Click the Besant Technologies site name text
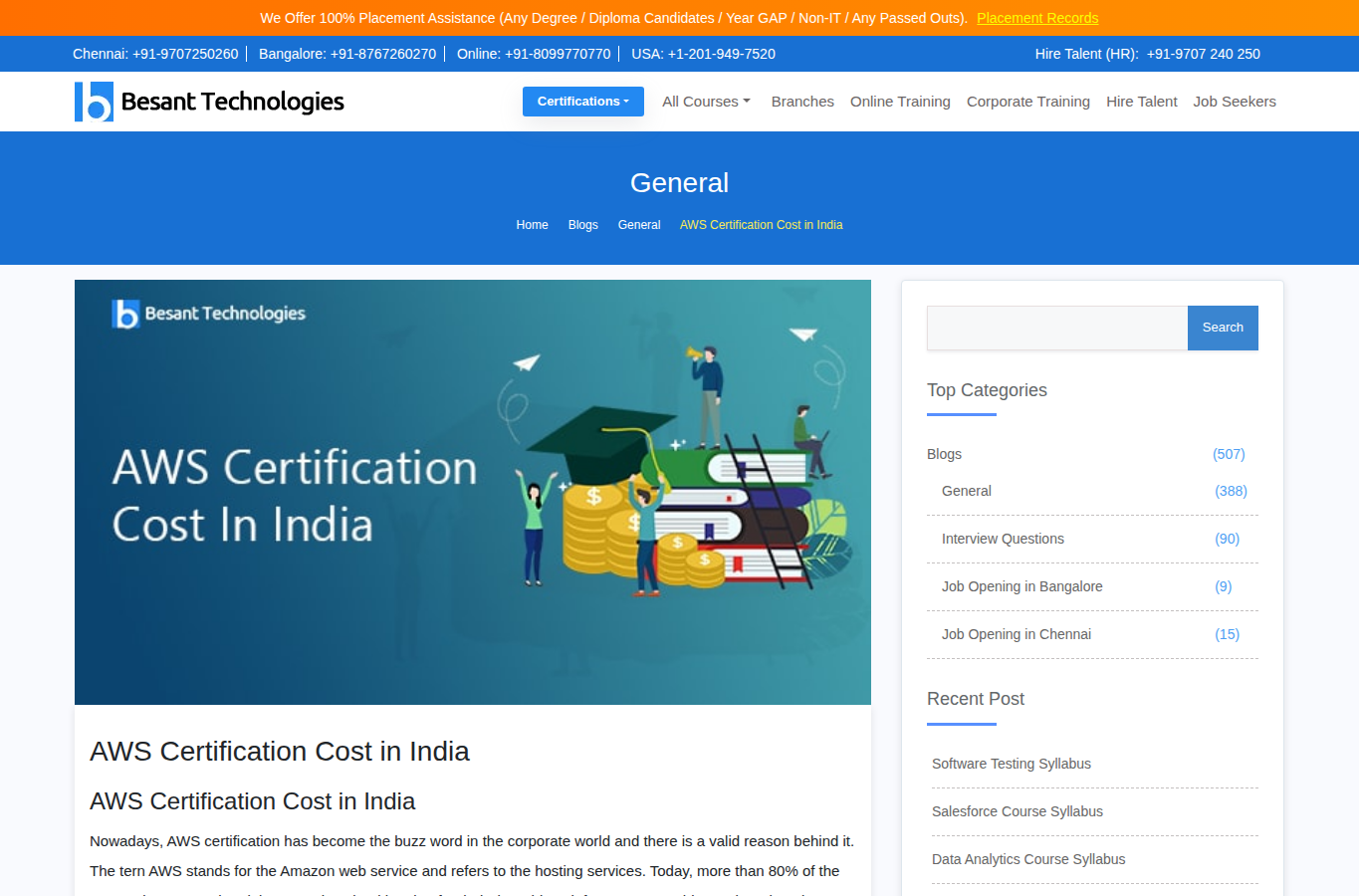Viewport: 1359px width, 896px height. pos(233,102)
